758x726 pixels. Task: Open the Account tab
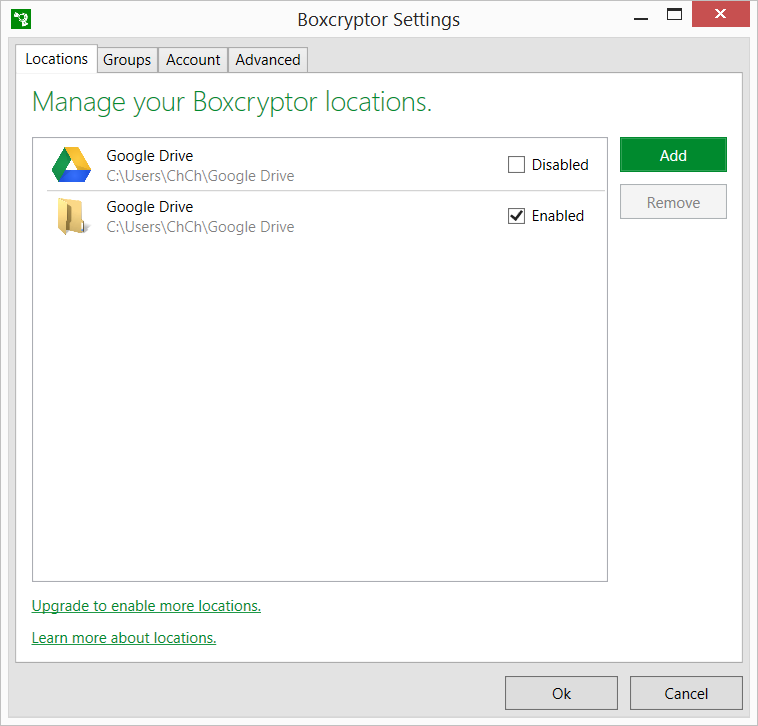coord(193,60)
